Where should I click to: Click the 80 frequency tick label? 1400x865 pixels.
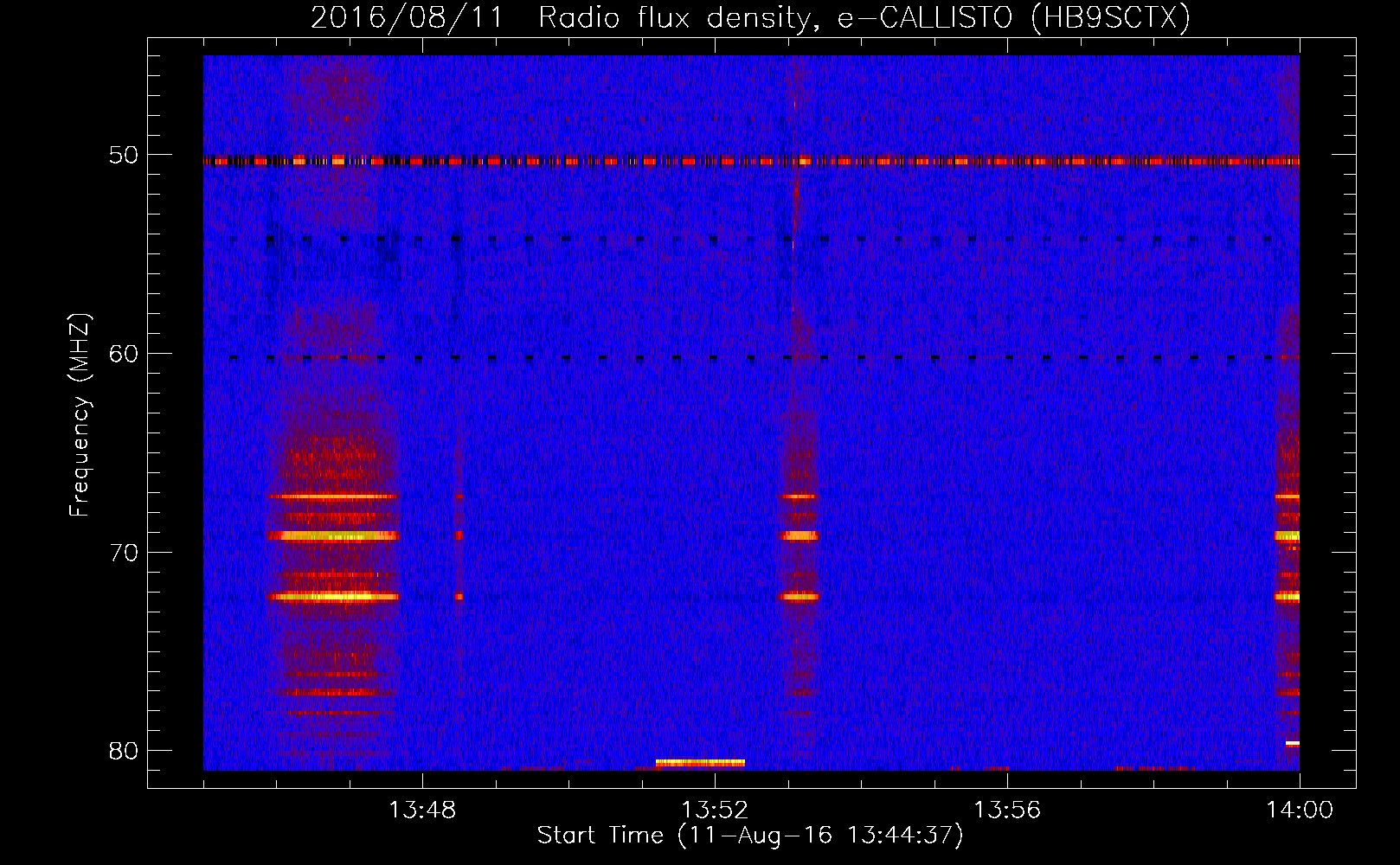[x=124, y=751]
